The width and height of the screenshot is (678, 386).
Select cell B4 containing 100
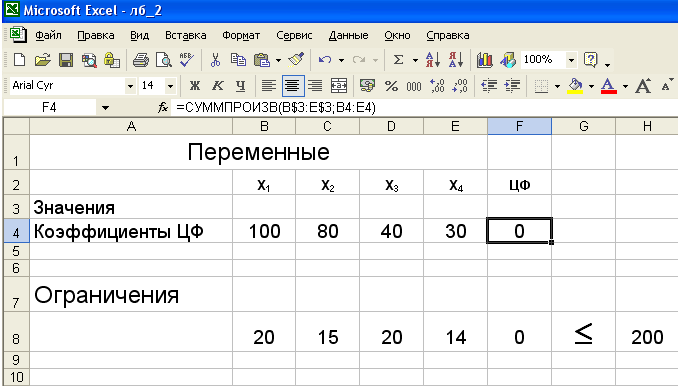(264, 231)
